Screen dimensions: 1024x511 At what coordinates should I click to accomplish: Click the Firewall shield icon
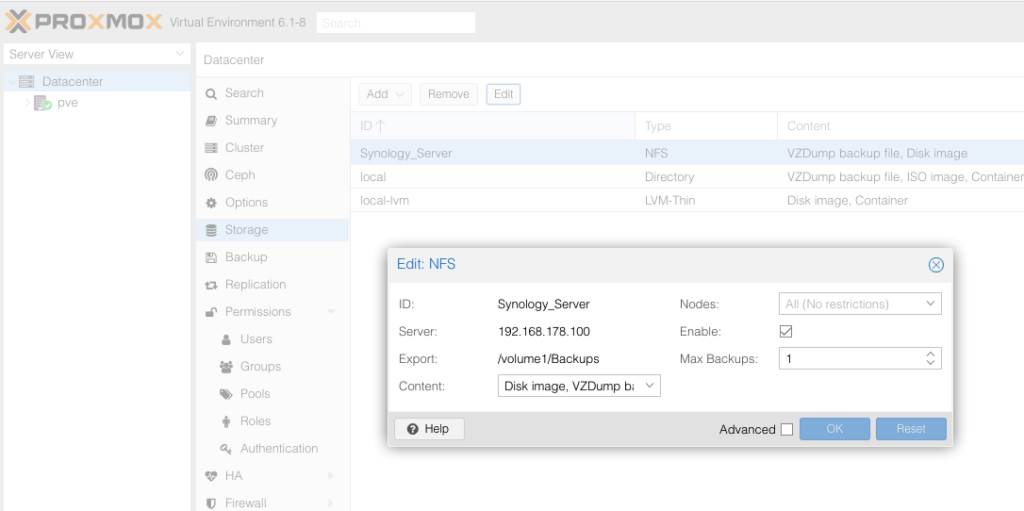[x=211, y=504]
